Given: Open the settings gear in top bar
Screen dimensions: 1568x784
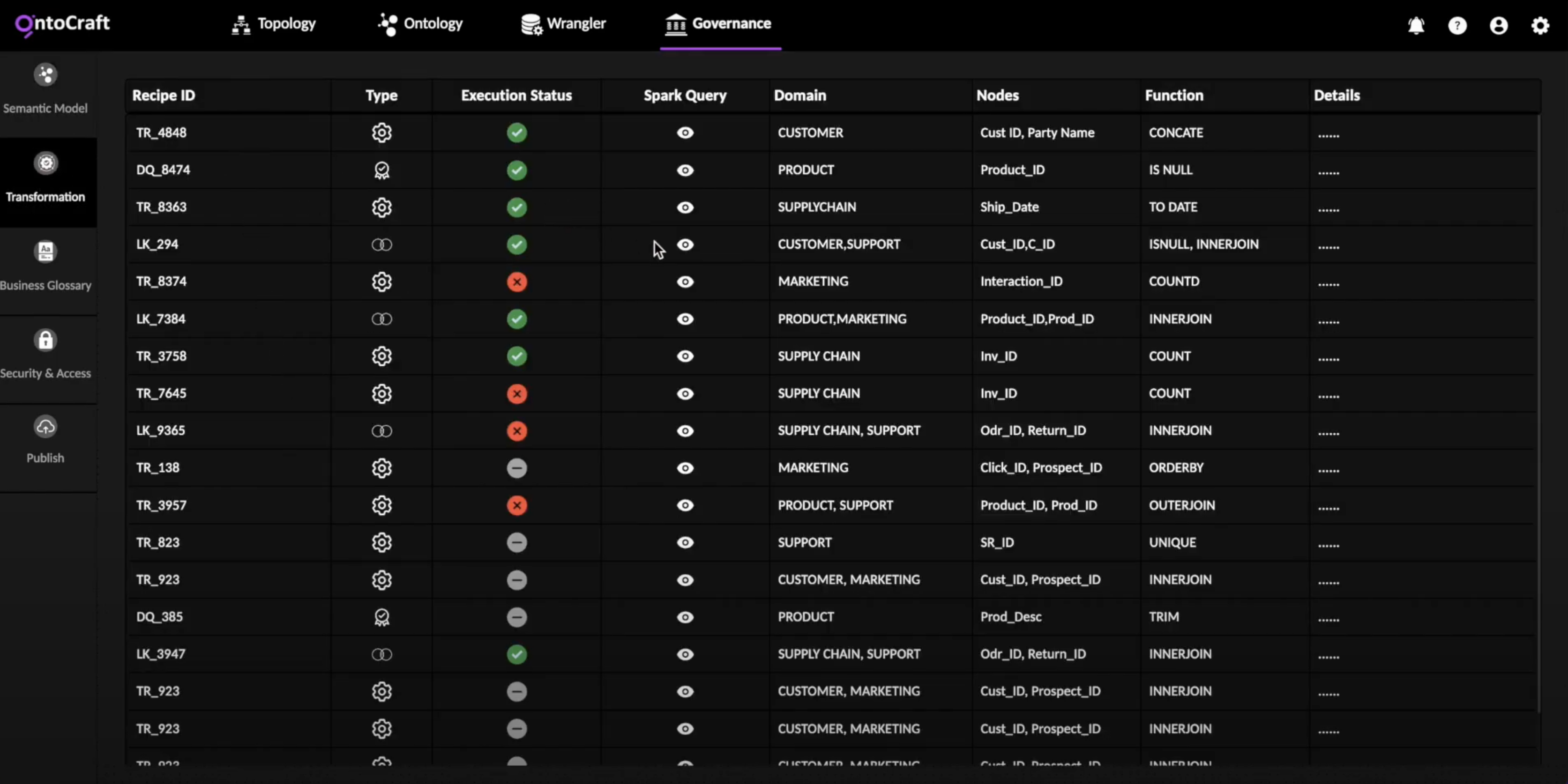Looking at the screenshot, I should tap(1540, 26).
